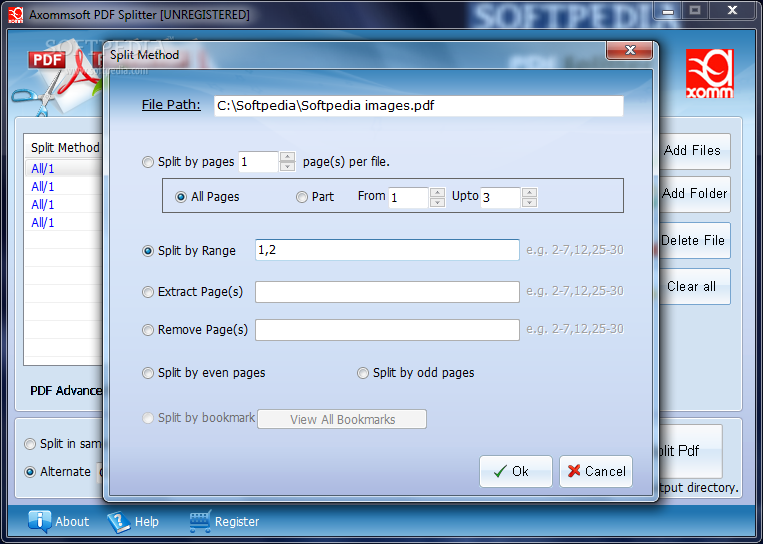
Task: Open Help via the question-mark book icon
Action: (119, 522)
